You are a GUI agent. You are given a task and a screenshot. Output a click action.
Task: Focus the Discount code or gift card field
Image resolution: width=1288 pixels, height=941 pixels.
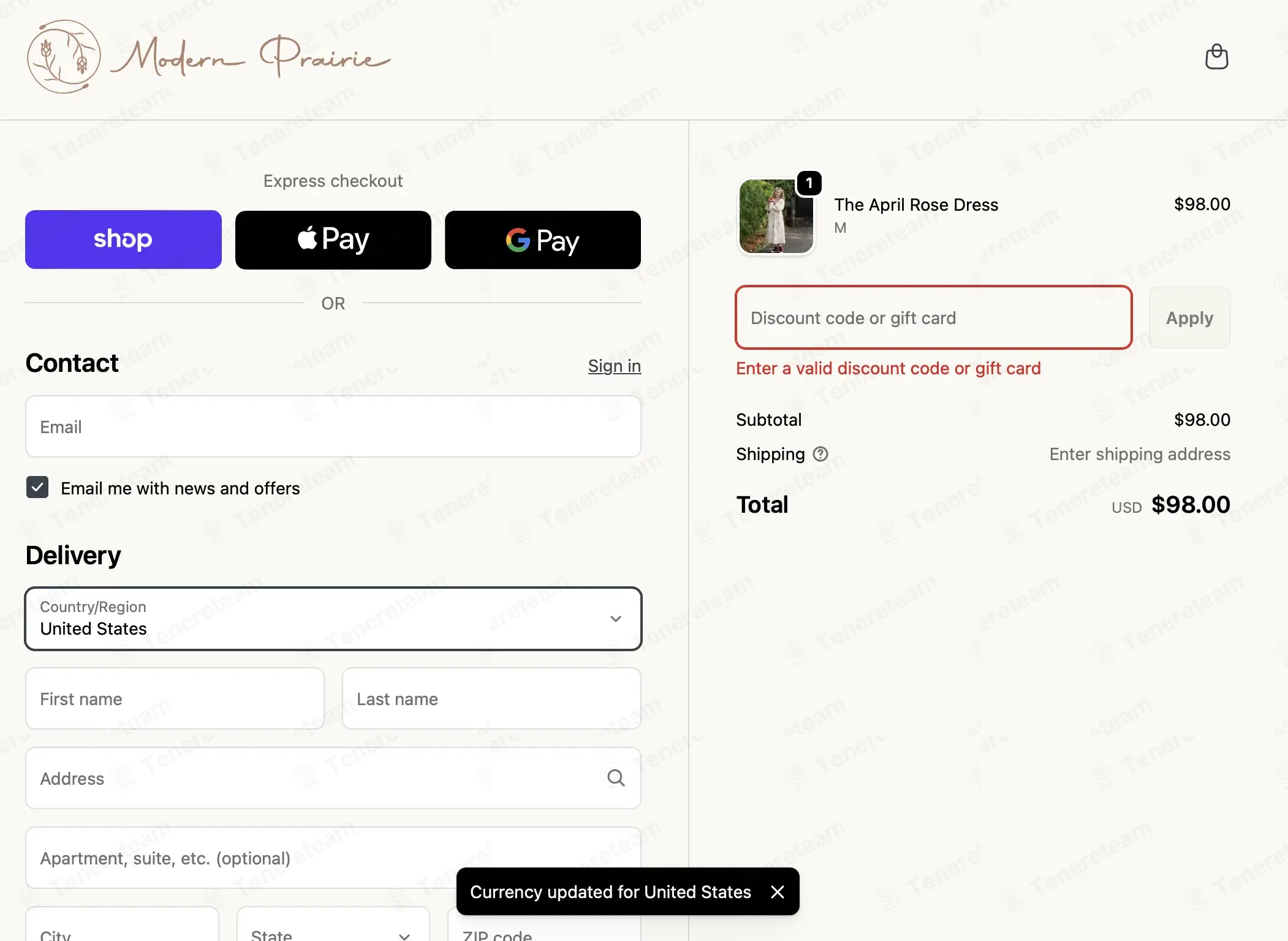point(934,318)
